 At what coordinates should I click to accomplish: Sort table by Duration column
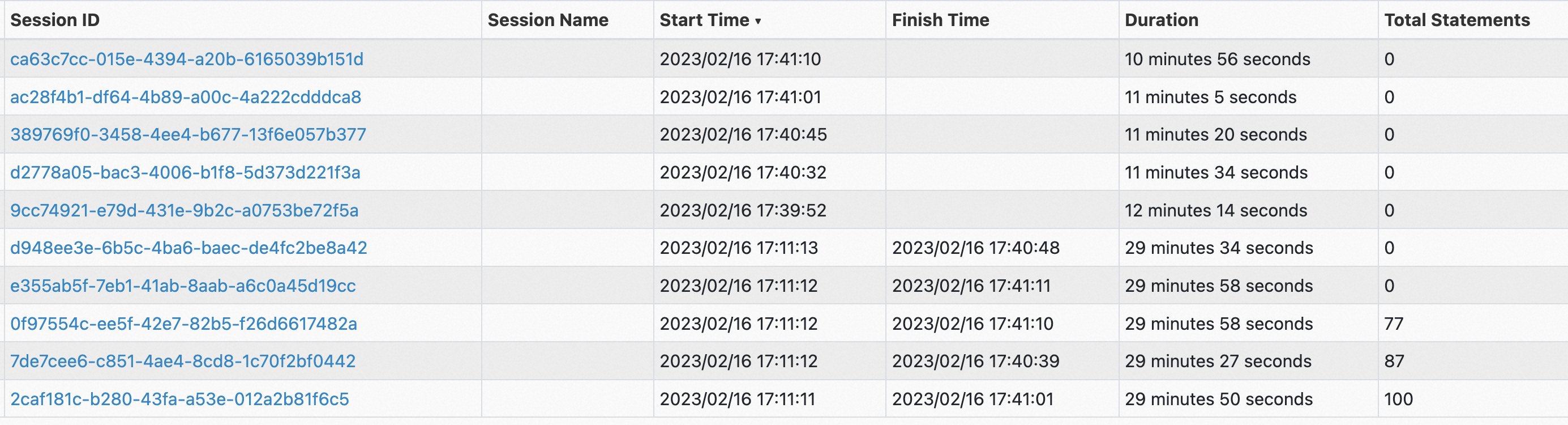click(x=1162, y=20)
